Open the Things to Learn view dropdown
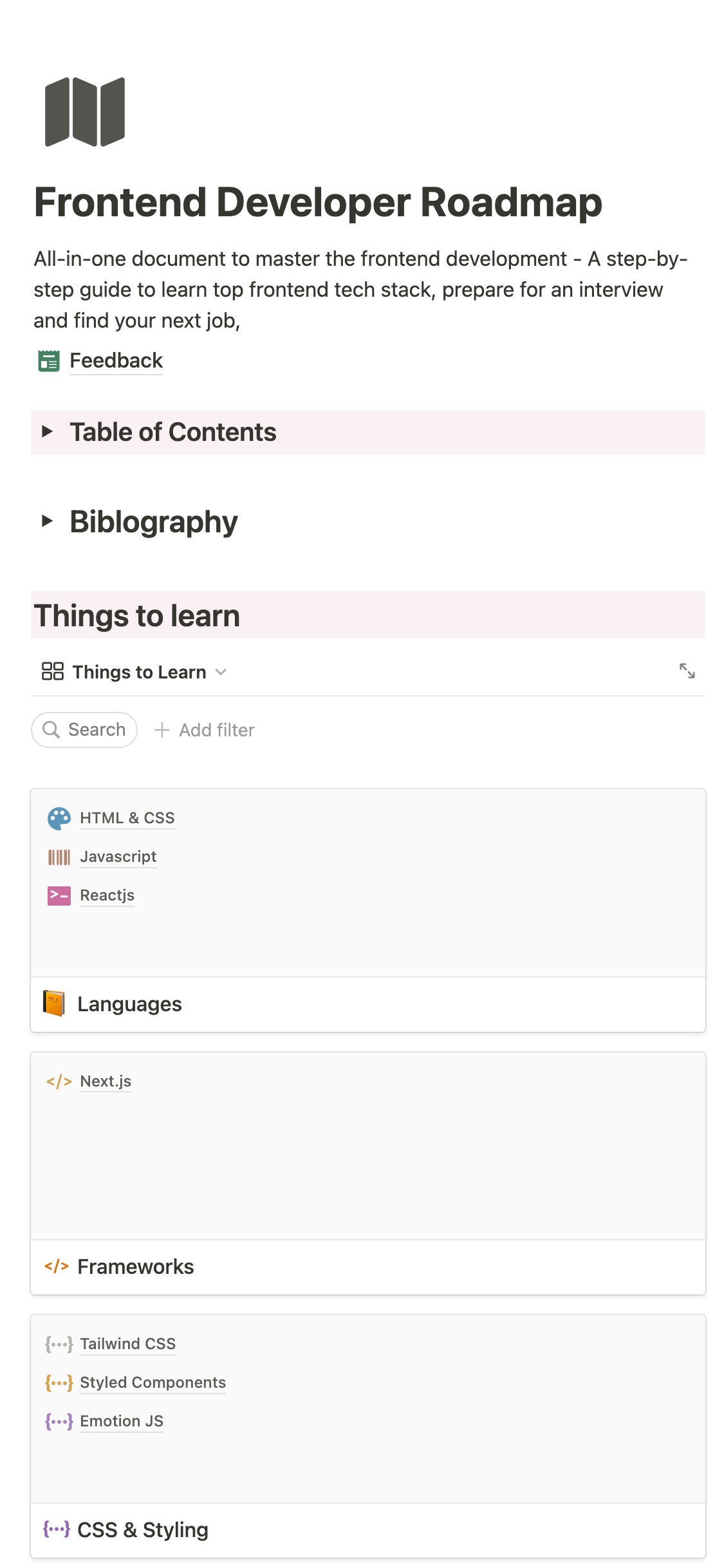 (221, 672)
